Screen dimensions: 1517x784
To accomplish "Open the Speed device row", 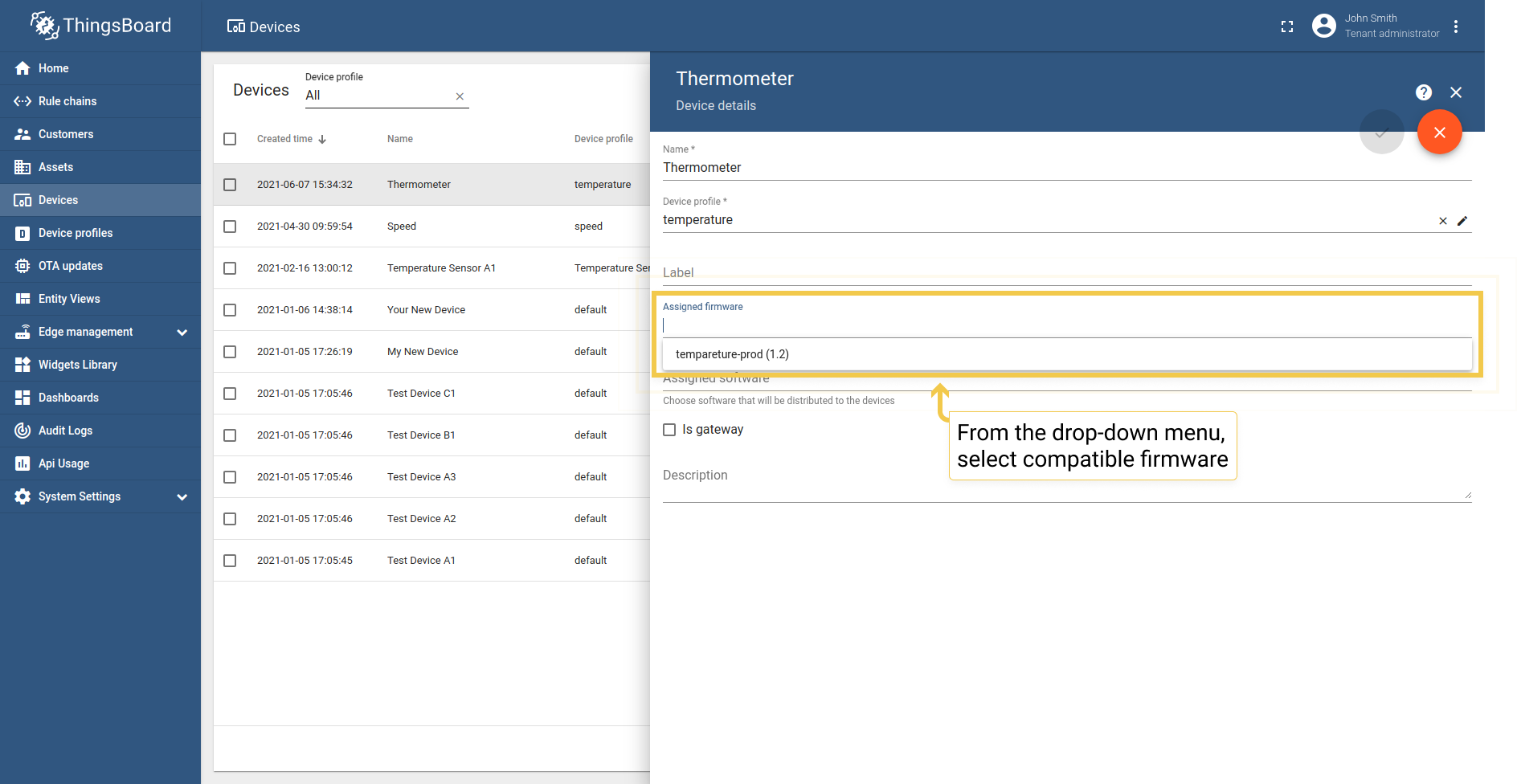I will tap(402, 227).
